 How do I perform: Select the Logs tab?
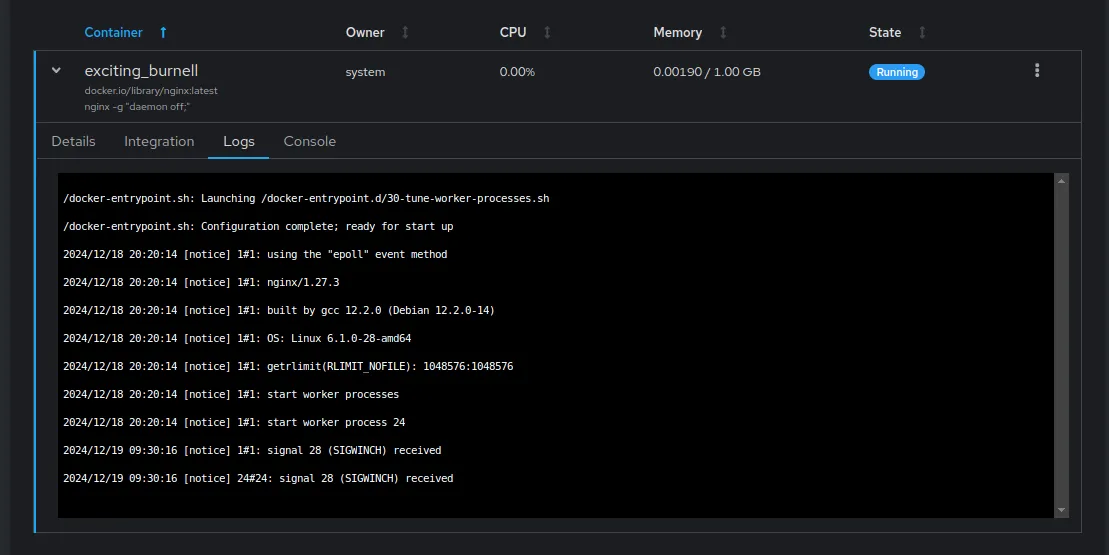[x=238, y=141]
